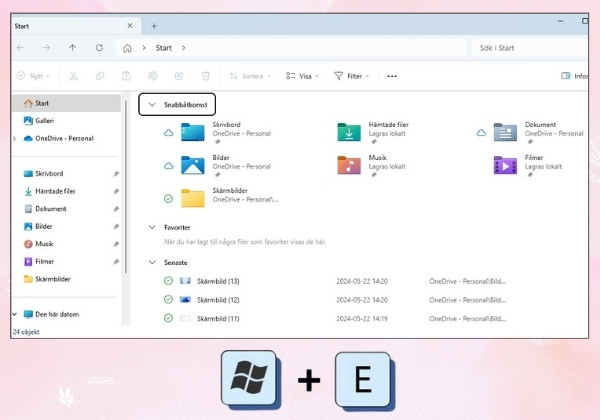The height and width of the screenshot is (420, 600).
Task: Close the Start tab
Action: pos(130,26)
